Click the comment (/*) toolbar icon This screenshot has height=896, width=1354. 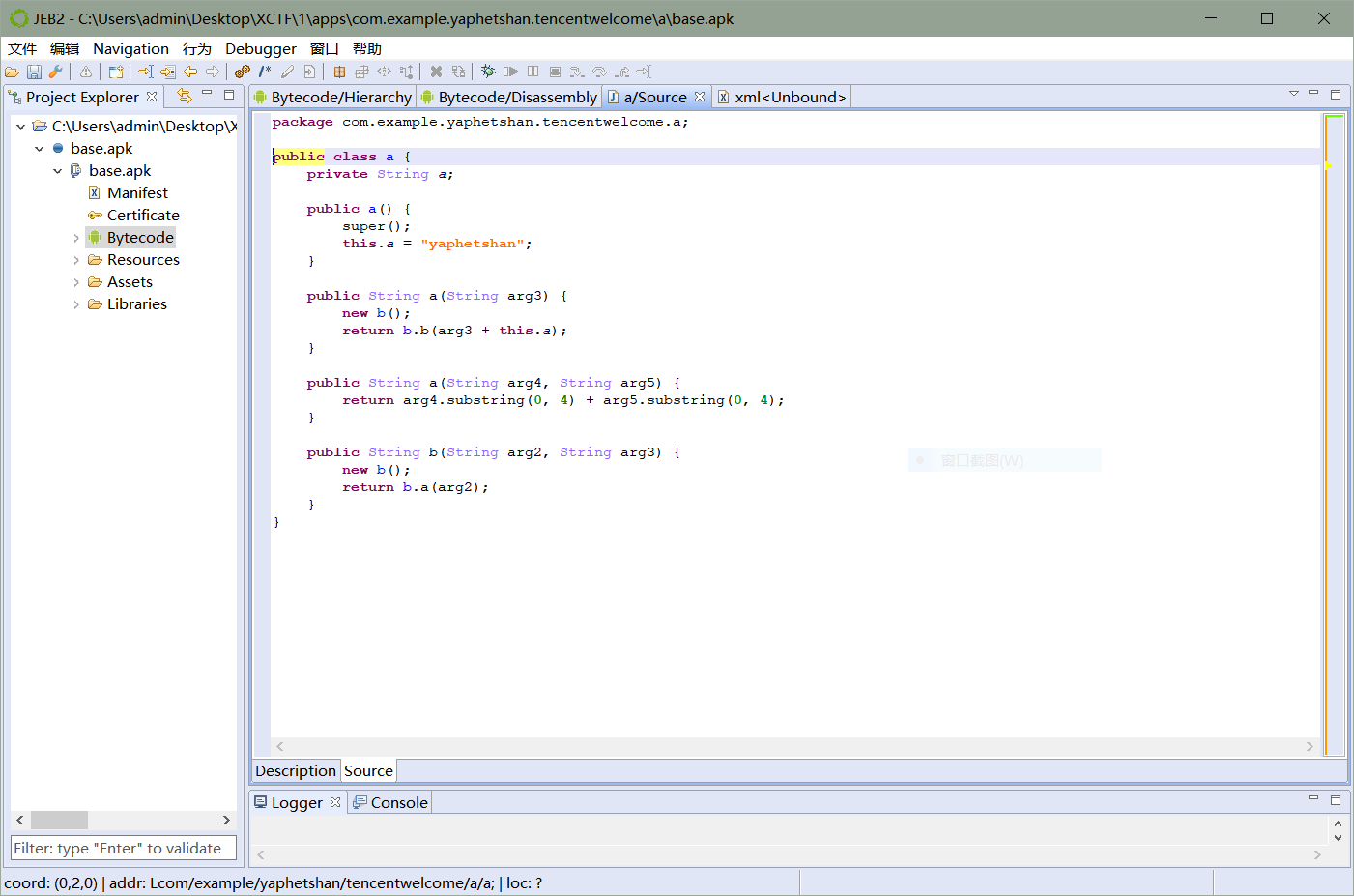[265, 72]
